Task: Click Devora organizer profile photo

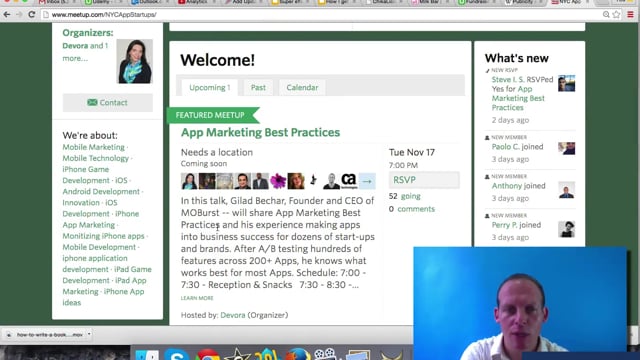Action: tap(135, 61)
